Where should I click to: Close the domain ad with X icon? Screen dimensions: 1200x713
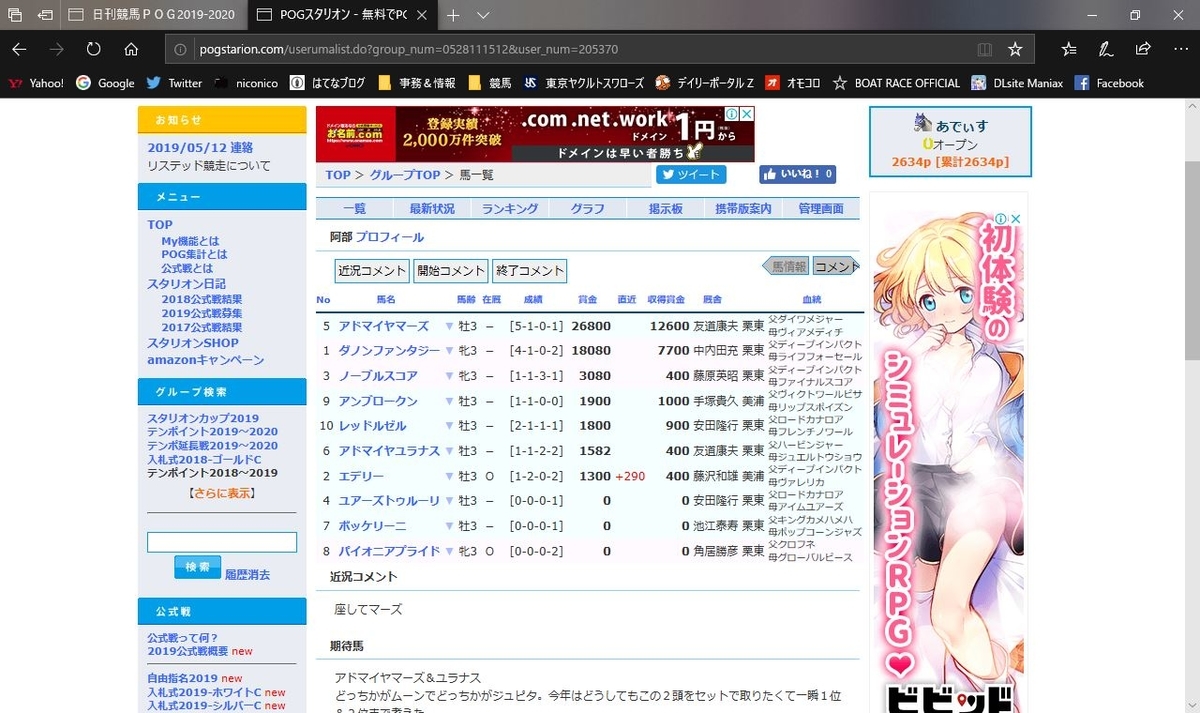tap(747, 114)
